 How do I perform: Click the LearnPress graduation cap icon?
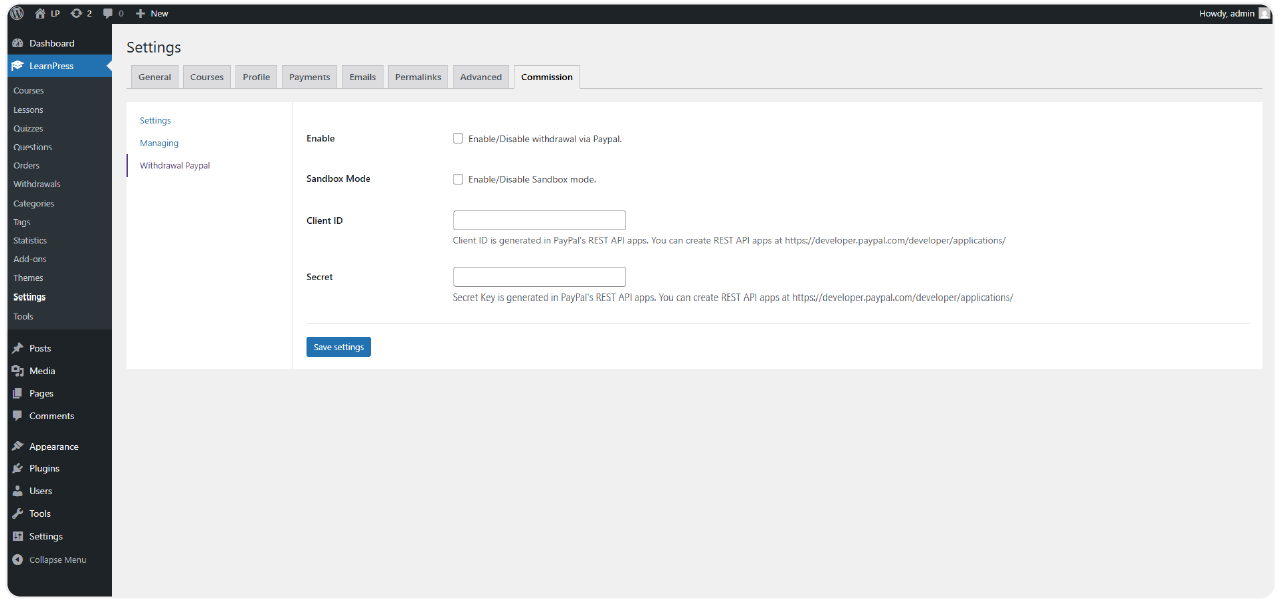[x=17, y=65]
